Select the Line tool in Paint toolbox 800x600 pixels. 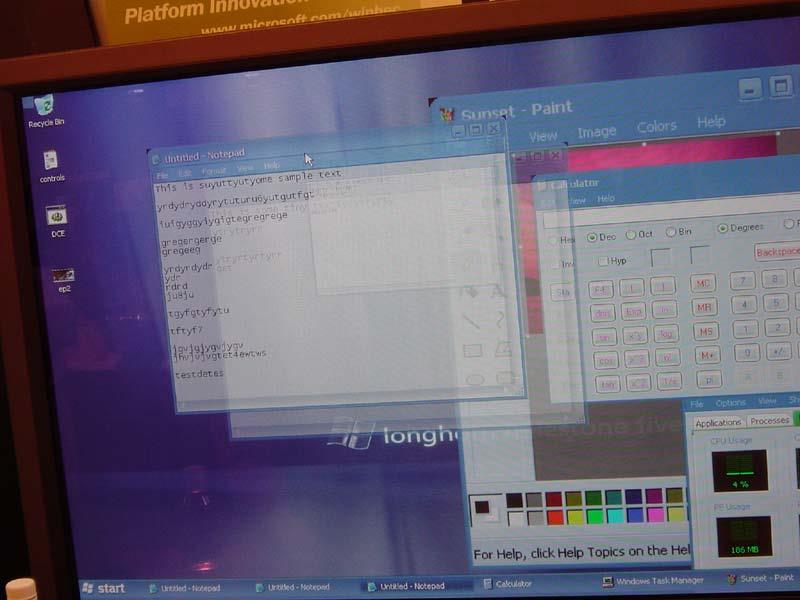click(471, 321)
